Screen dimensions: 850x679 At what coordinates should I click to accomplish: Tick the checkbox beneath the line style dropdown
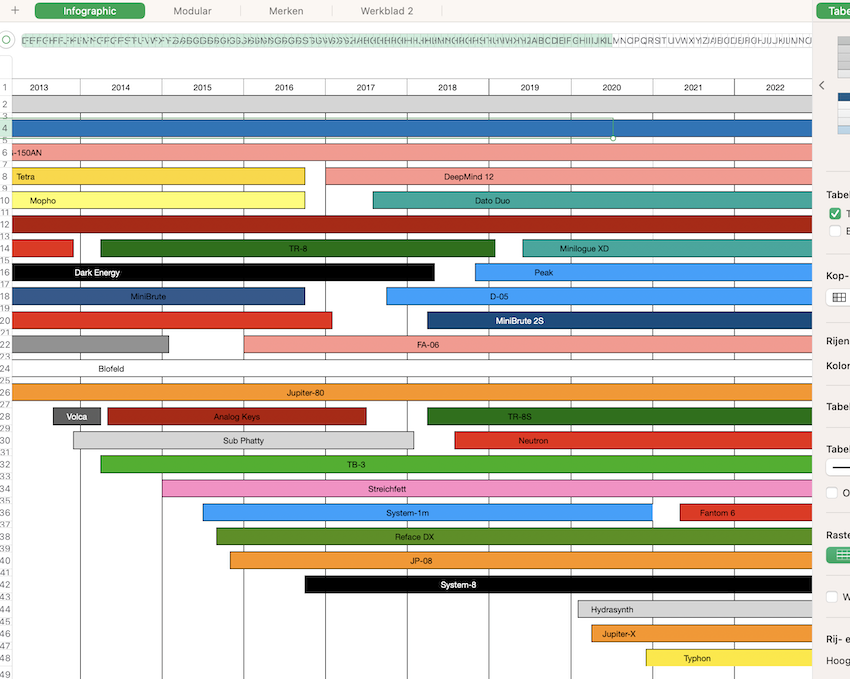832,493
